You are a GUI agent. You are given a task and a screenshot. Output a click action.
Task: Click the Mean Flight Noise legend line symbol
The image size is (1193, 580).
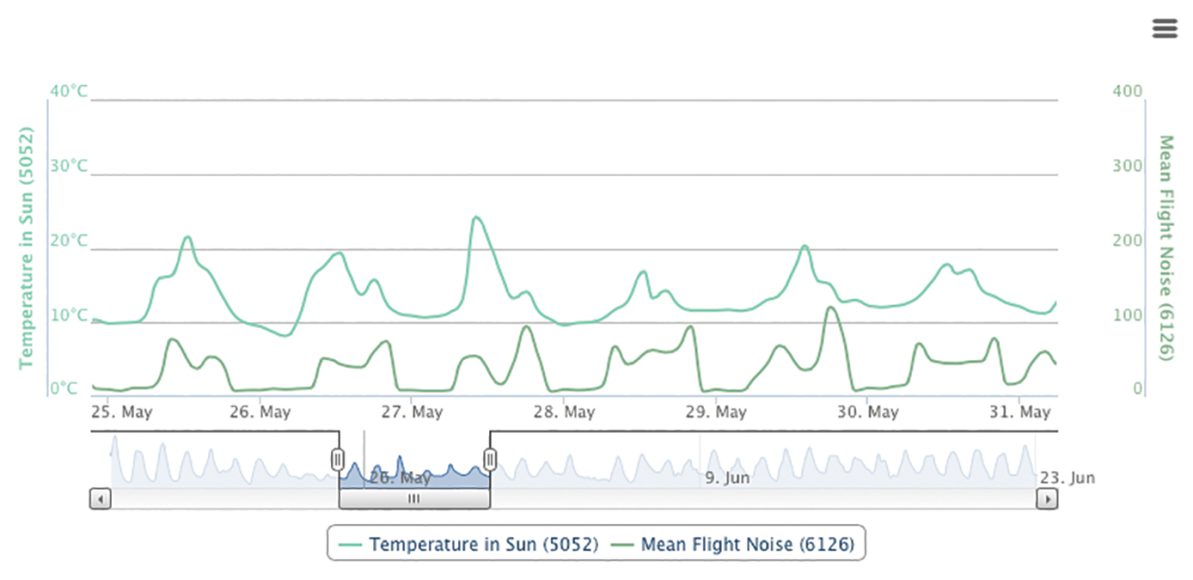(622, 545)
